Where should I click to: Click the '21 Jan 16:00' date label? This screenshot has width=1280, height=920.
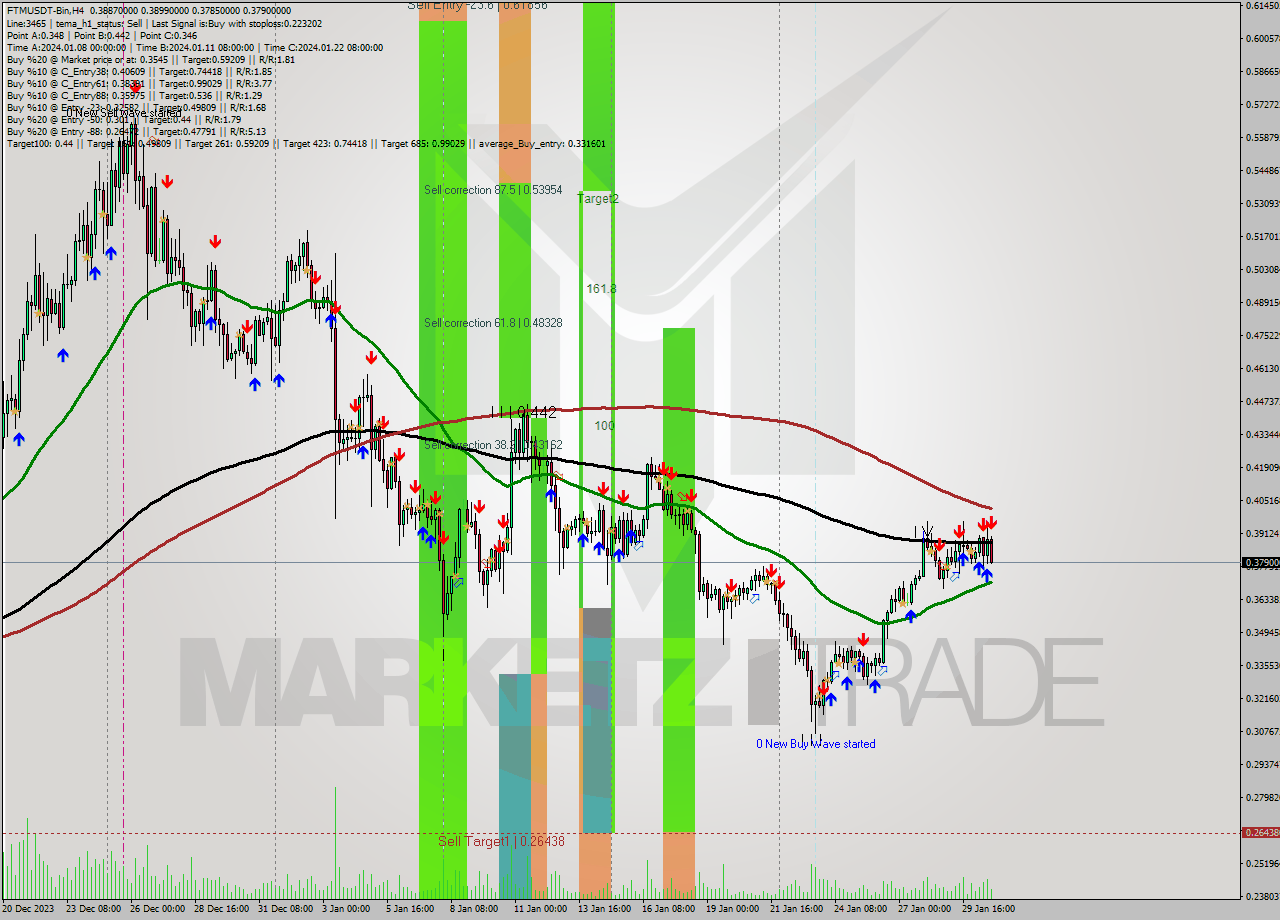point(797,909)
